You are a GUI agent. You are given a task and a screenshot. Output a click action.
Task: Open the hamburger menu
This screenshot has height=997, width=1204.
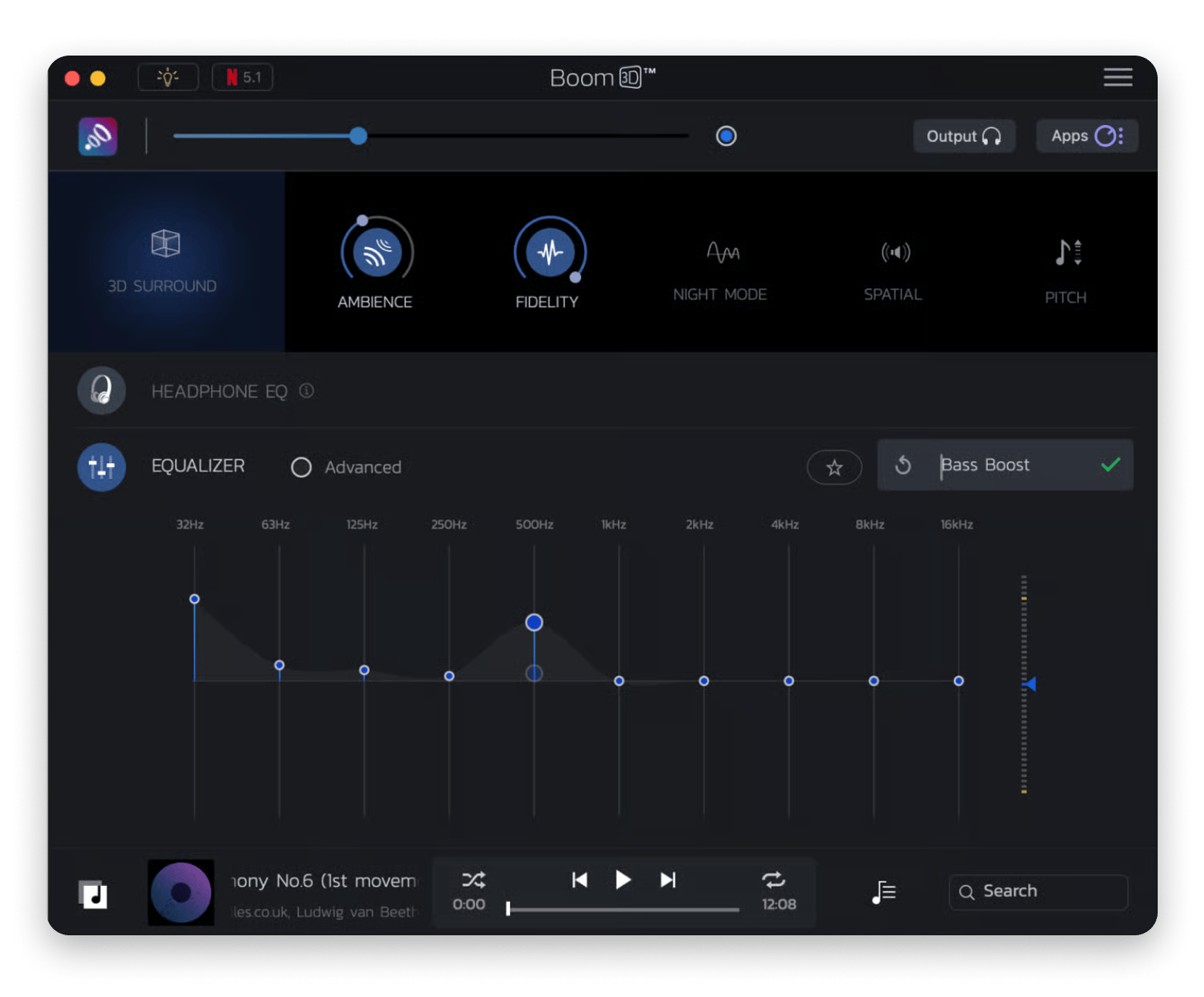1118,77
